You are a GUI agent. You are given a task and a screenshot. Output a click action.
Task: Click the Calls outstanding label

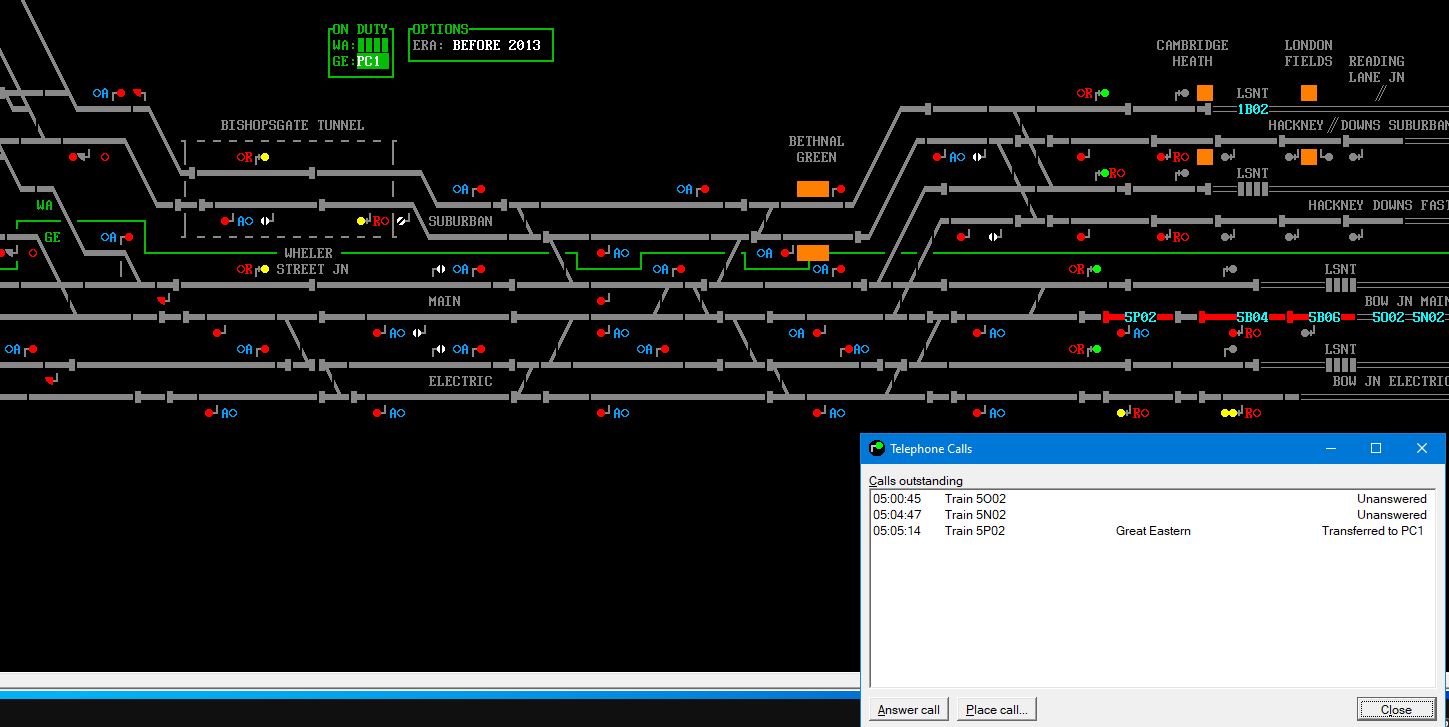click(916, 481)
